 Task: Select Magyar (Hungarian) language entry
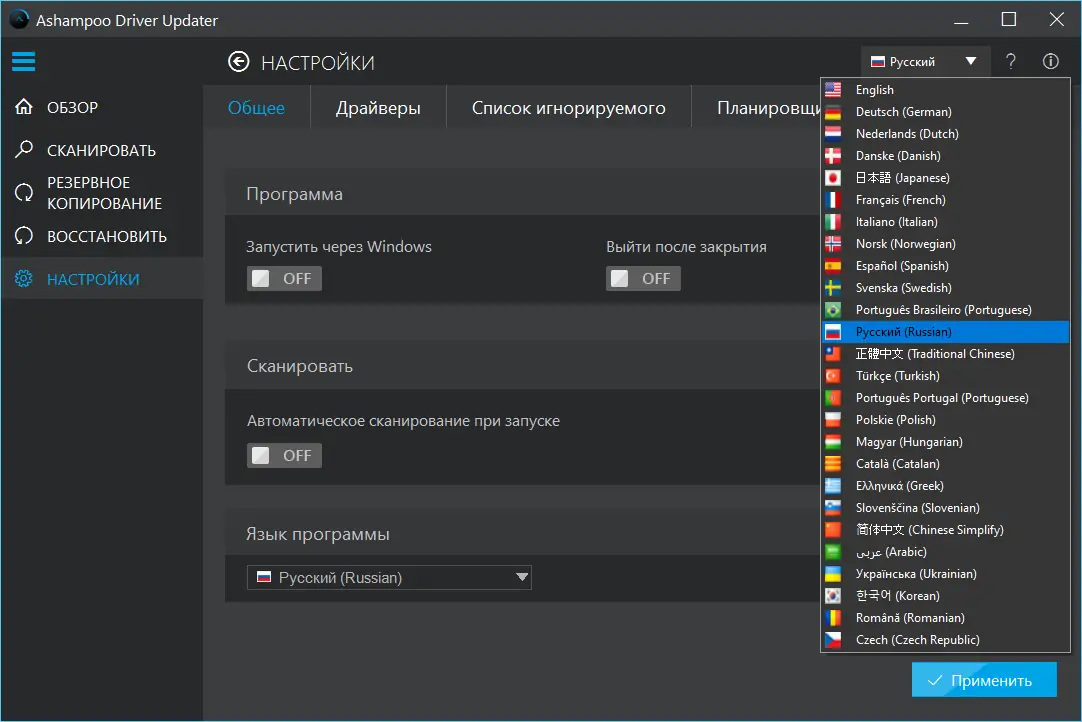tap(945, 442)
